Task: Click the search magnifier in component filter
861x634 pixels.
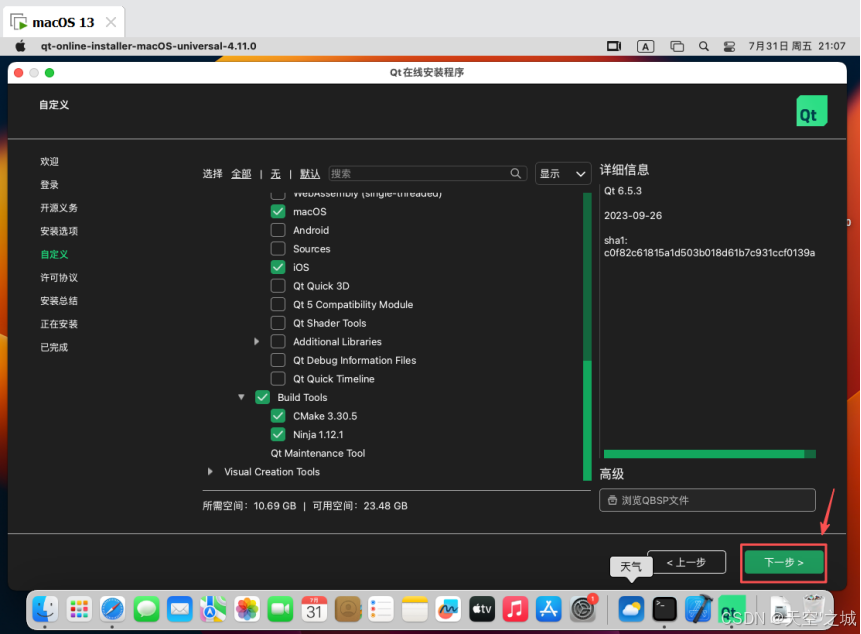Action: click(x=515, y=173)
